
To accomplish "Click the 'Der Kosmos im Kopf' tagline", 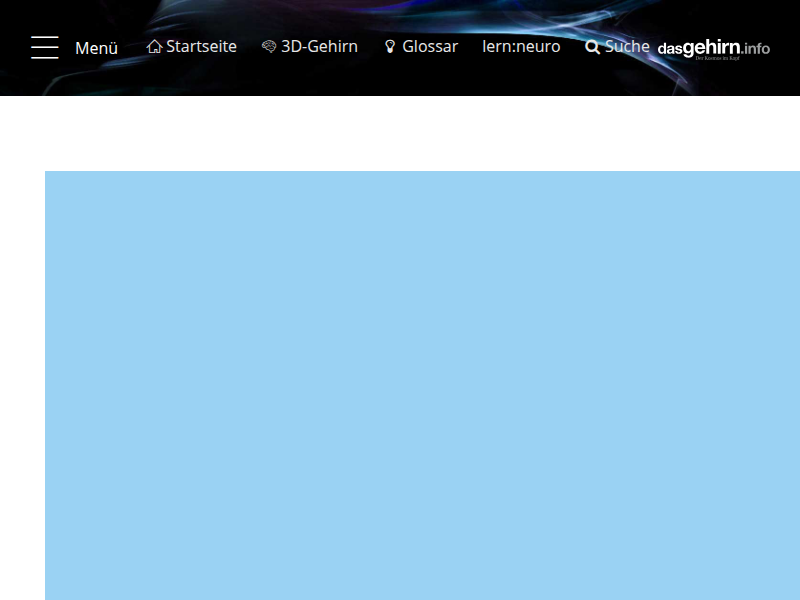I will pos(717,58).
